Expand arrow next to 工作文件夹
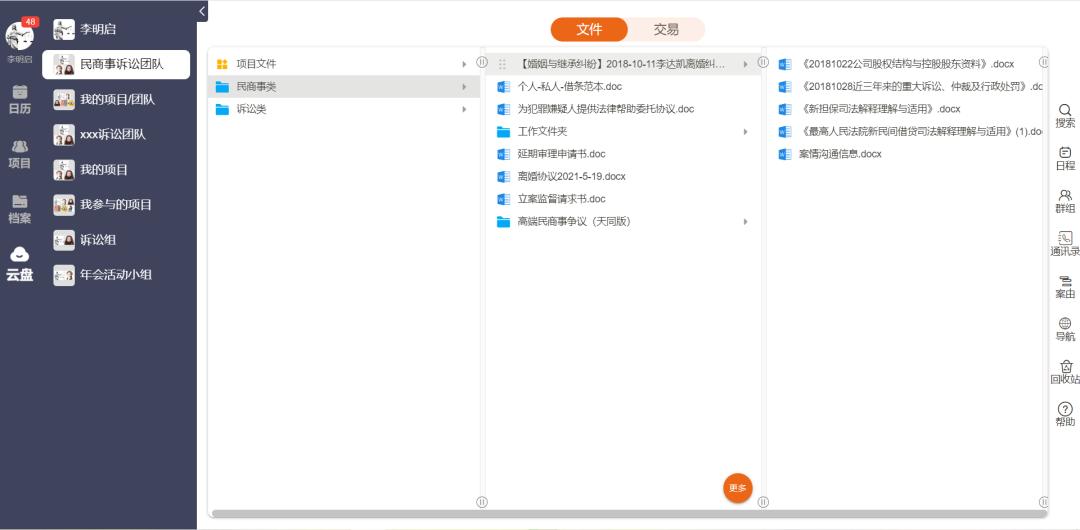This screenshot has width=1080, height=530. point(745,132)
